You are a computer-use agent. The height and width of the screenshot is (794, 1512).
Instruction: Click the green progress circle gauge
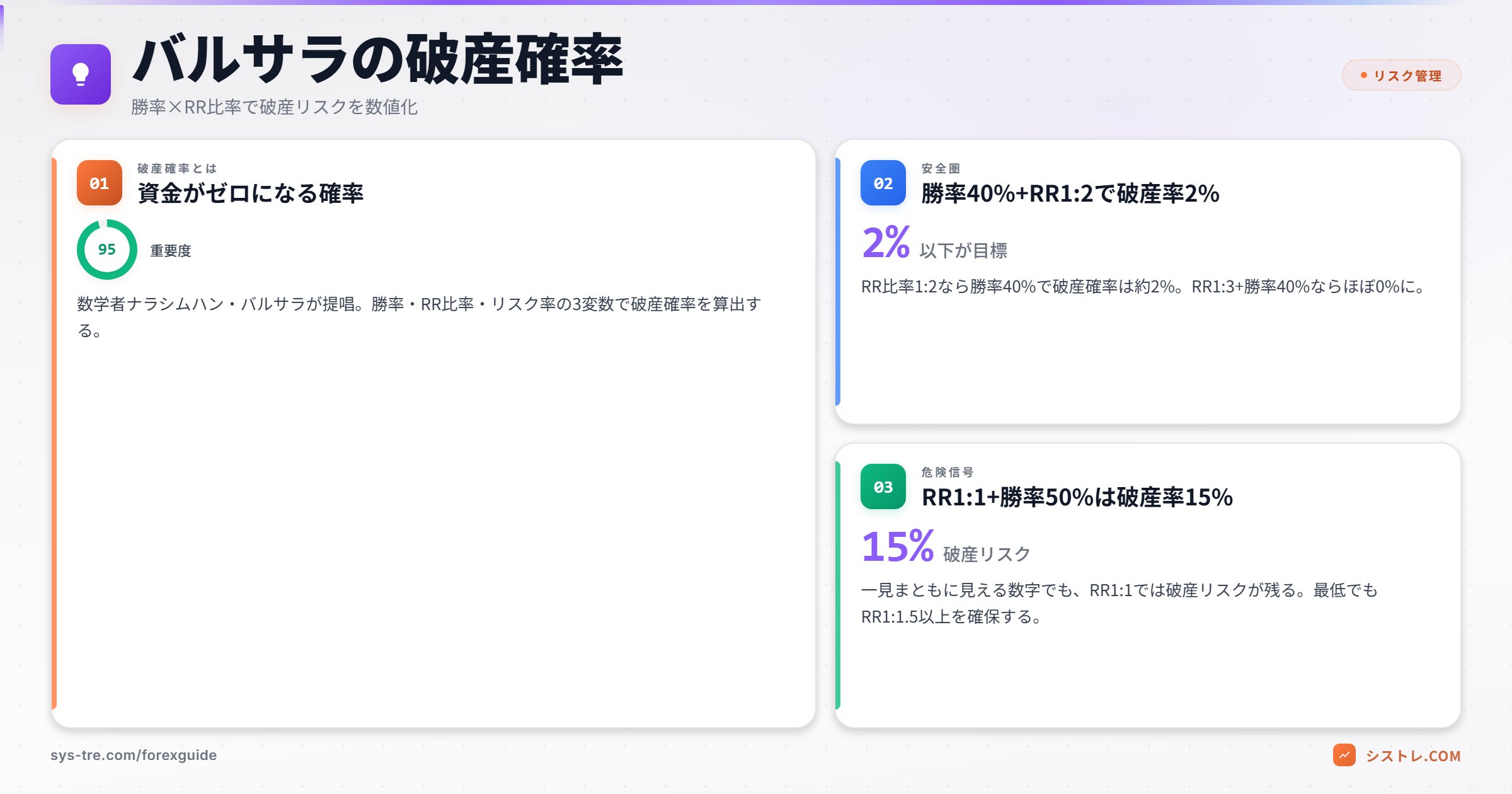coord(106,250)
